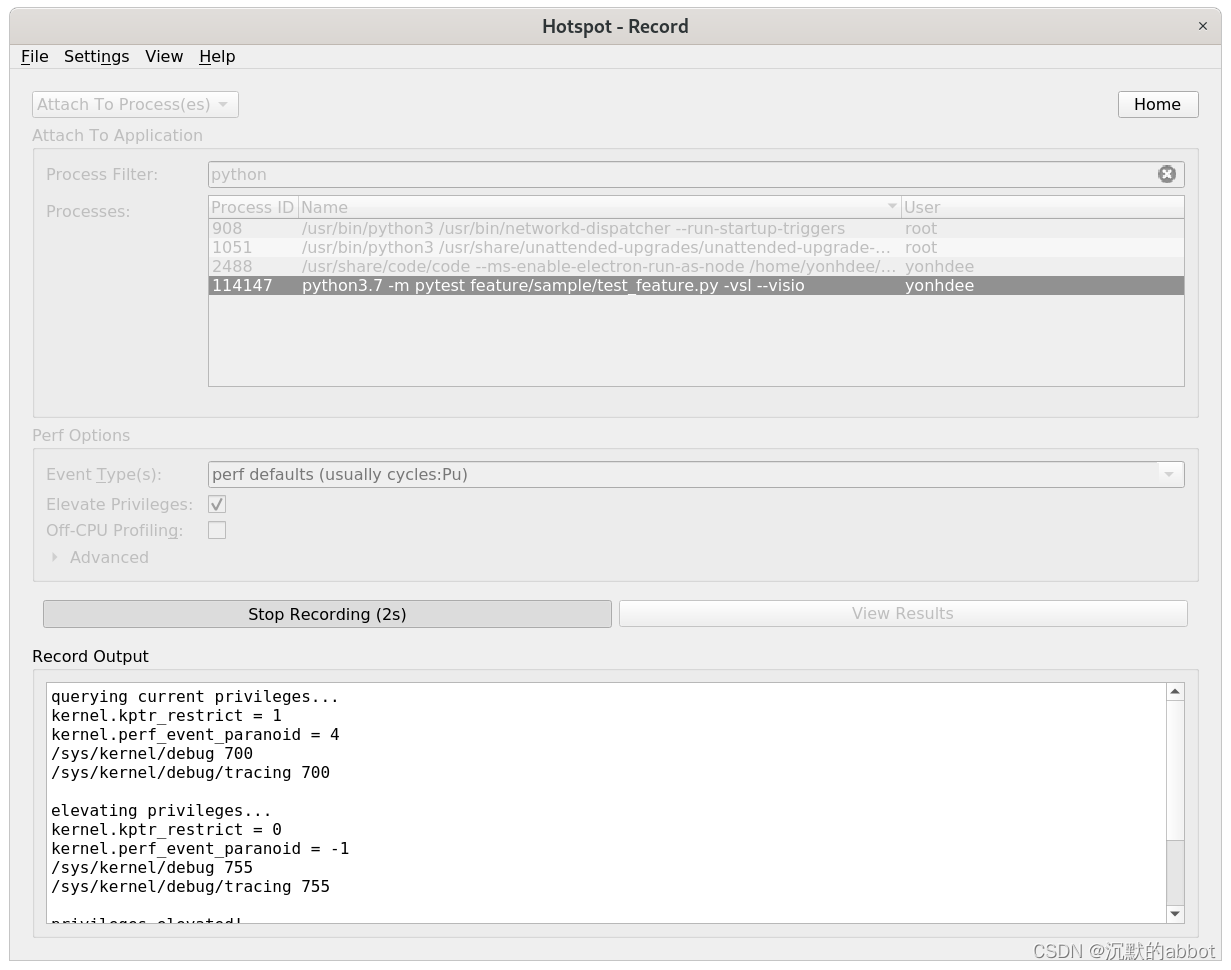This screenshot has height=970, width=1231.
Task: Enable Off-CPU Profiling
Action: coord(217,530)
